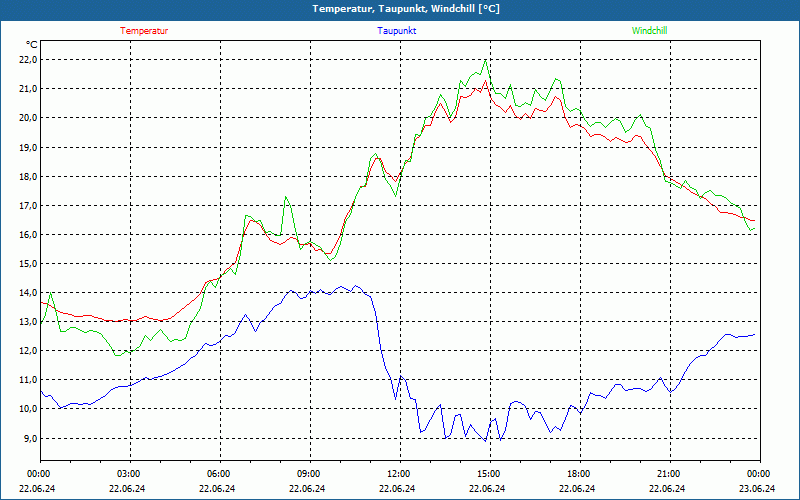The height and width of the screenshot is (500, 800).
Task: Select the blue 'Taupunkt' legend label
Action: click(396, 31)
